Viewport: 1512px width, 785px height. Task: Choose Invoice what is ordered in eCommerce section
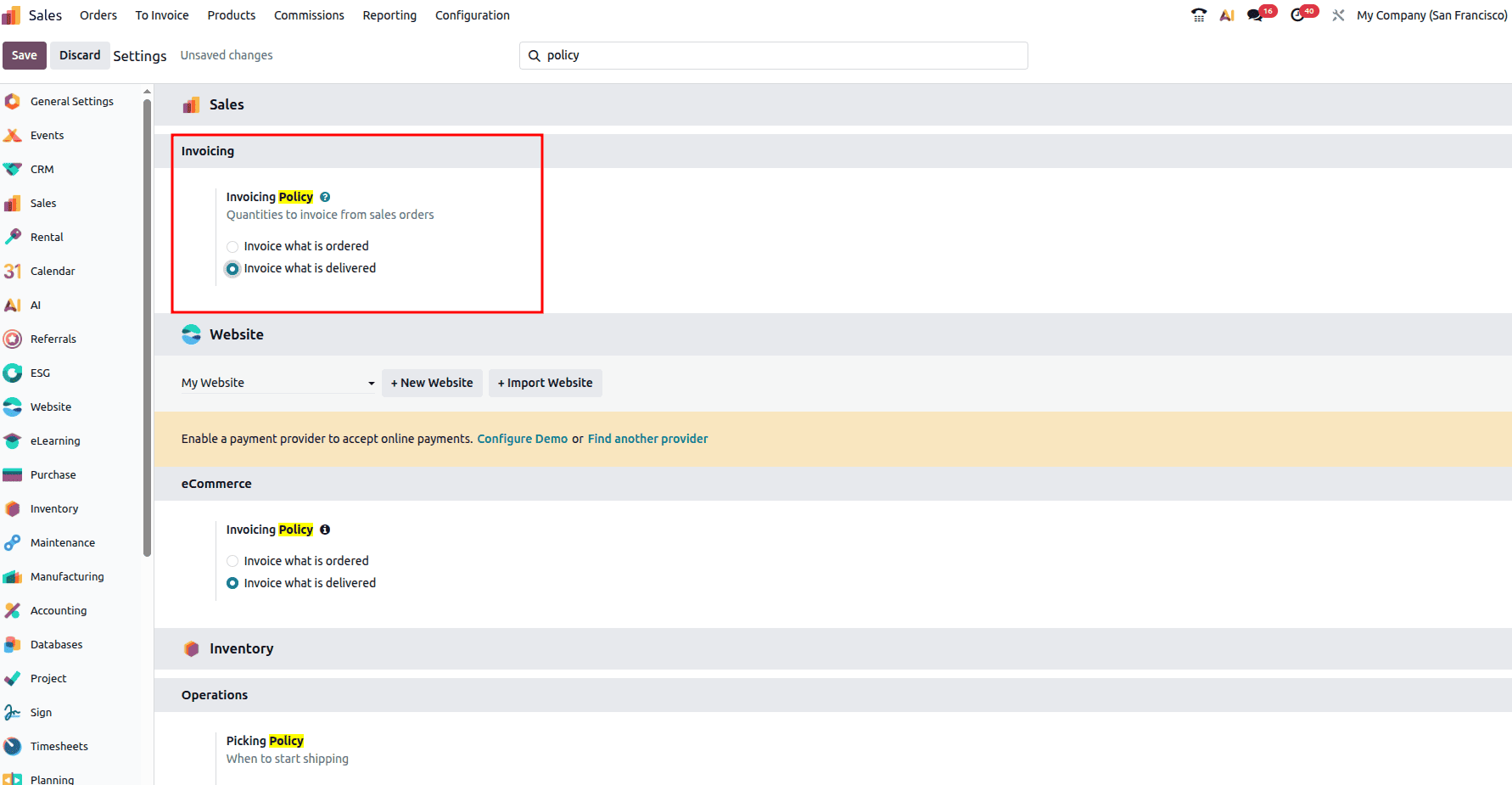click(232, 561)
